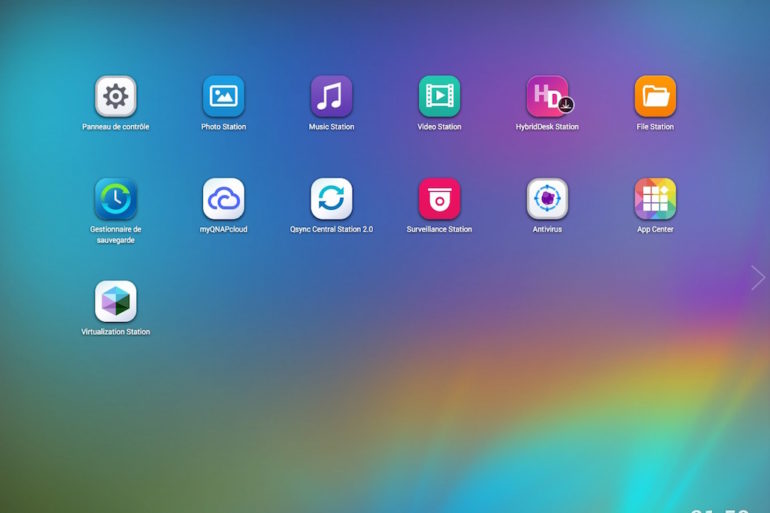The image size is (770, 513).
Task: Click the "File Station" label text
Action: (655, 127)
